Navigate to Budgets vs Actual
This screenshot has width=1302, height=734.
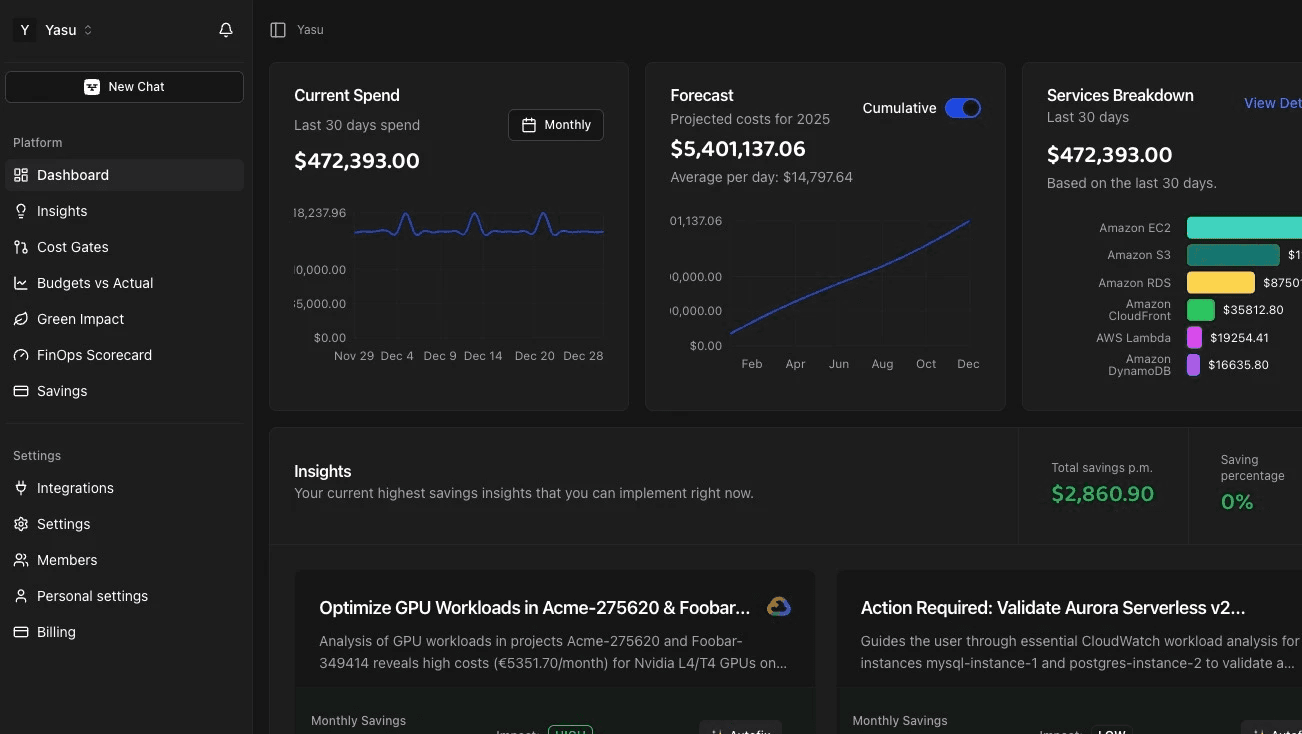point(125,283)
